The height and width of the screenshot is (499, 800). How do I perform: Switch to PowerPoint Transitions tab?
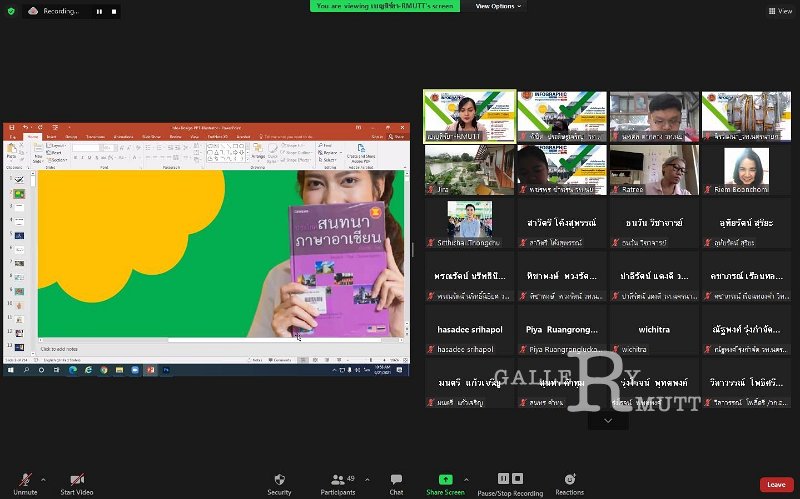point(95,137)
